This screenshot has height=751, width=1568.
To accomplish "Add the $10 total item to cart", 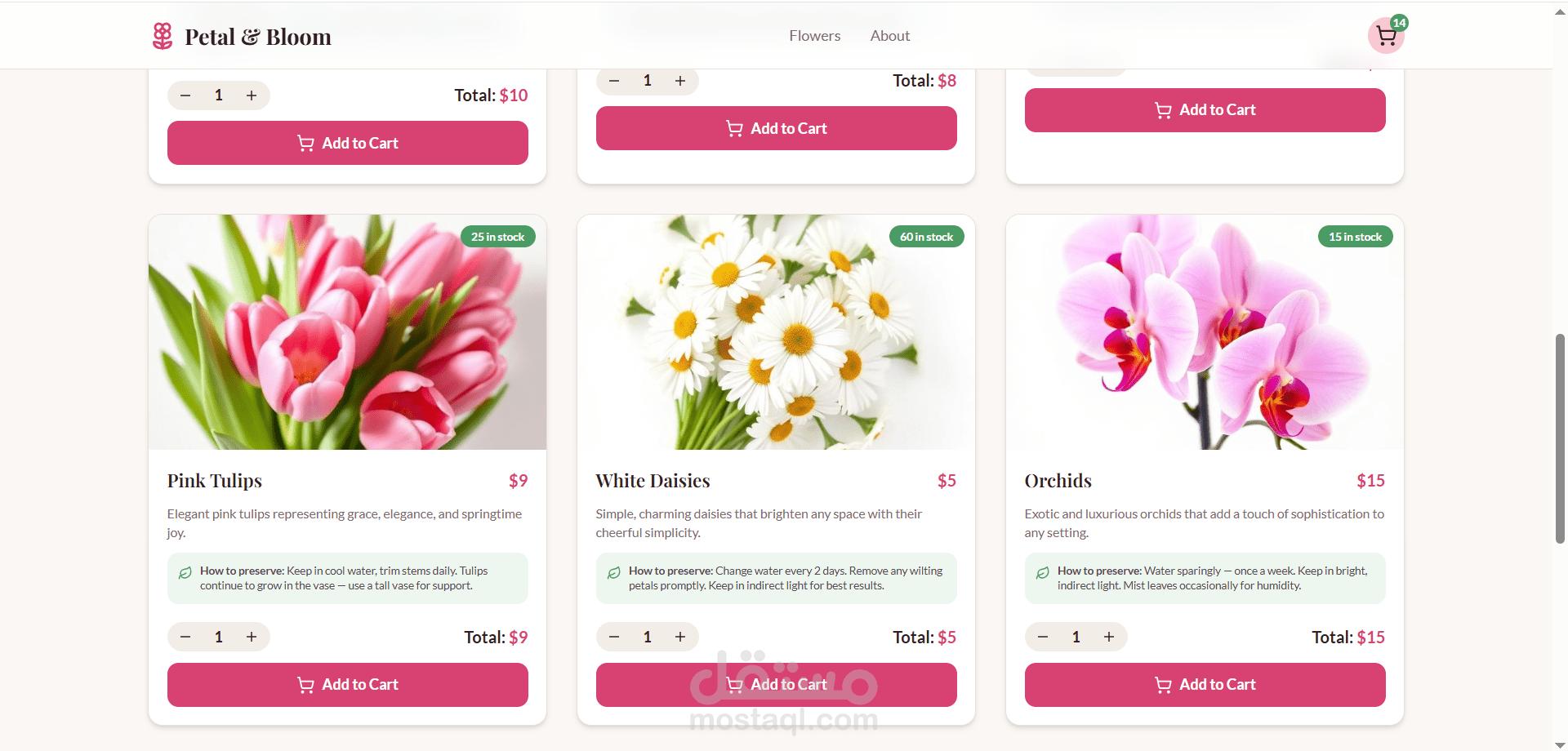I will [x=348, y=143].
